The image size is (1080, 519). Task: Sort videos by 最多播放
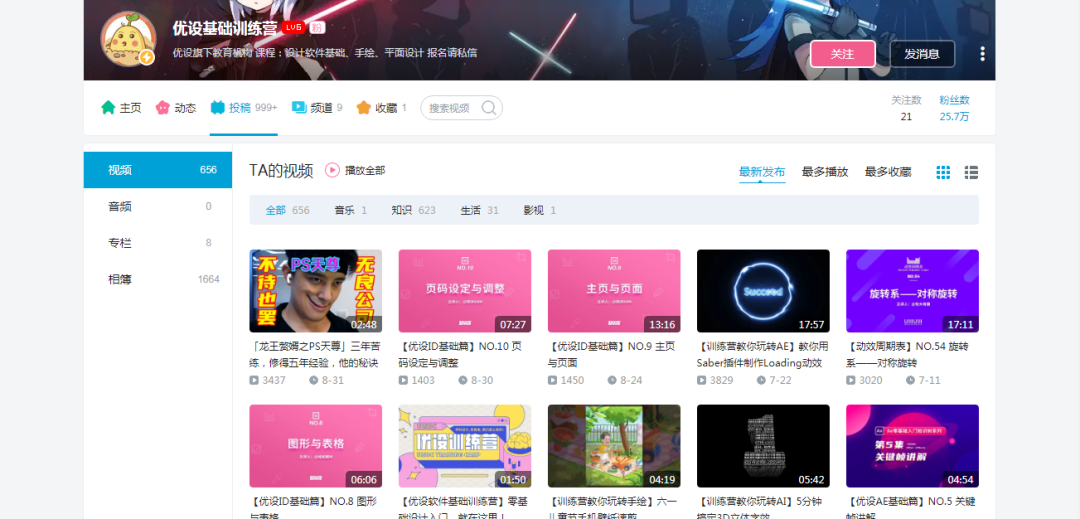pyautogui.click(x=824, y=172)
